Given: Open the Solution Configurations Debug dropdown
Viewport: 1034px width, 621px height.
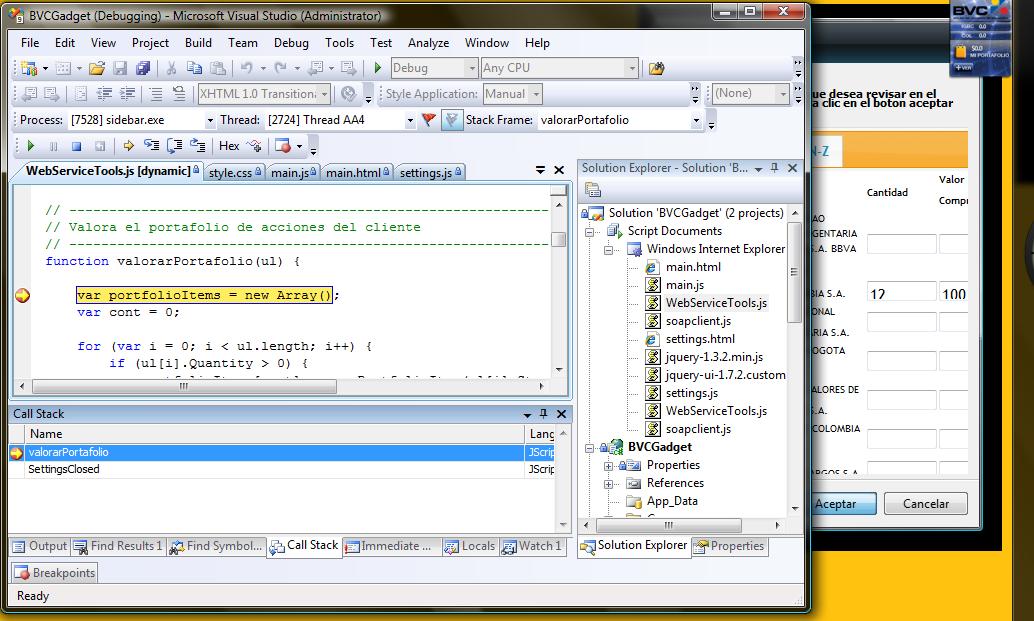Looking at the screenshot, I should [x=471, y=68].
